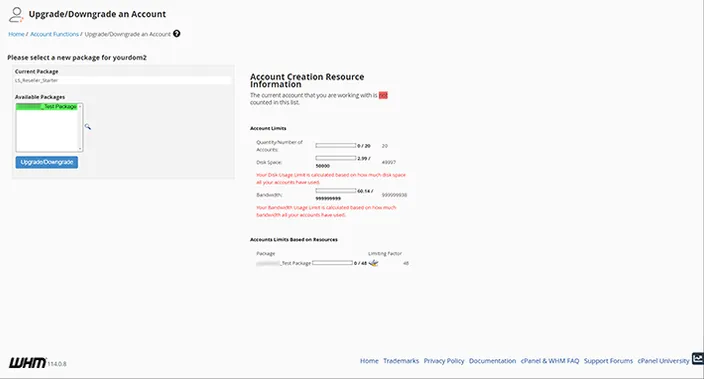Open Home breadcrumb link
Image resolution: width=704 pixels, height=379 pixels.
tap(16, 34)
